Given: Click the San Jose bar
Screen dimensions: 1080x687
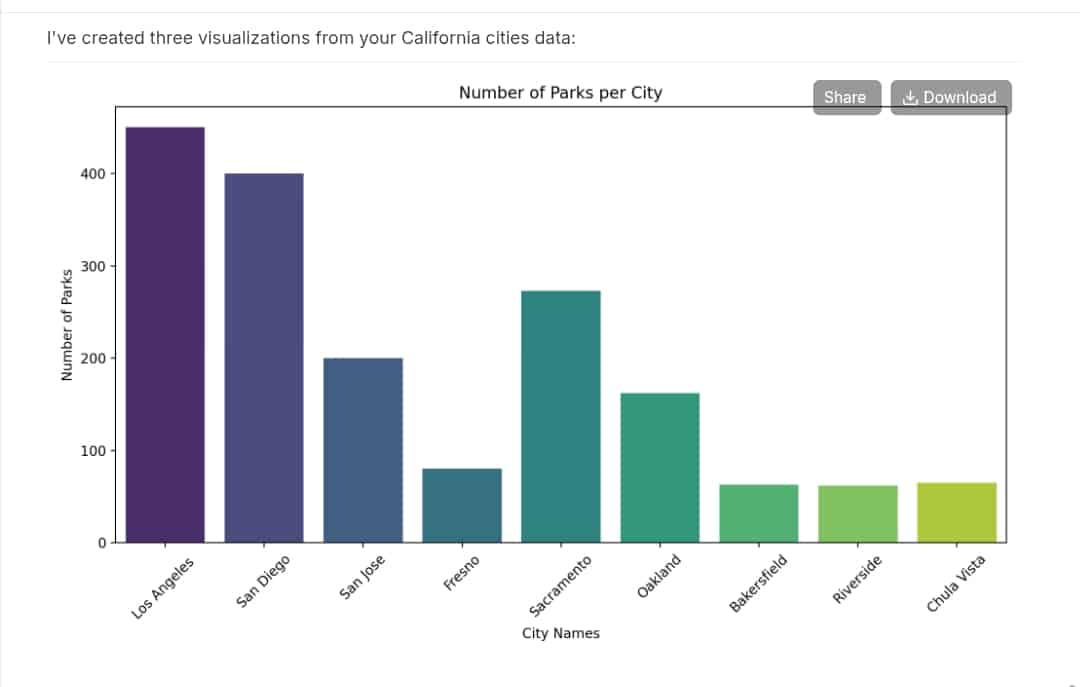Looking at the screenshot, I should click(363, 451).
